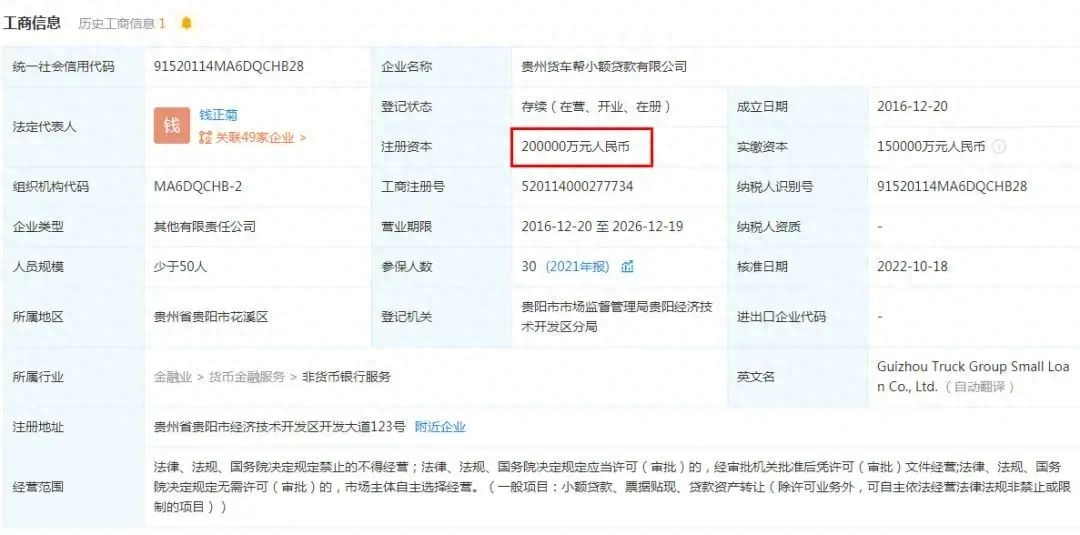The width and height of the screenshot is (1080, 535).
Task: Click business term 2016-12-20 至 2026-12-19
Action: pos(602,227)
